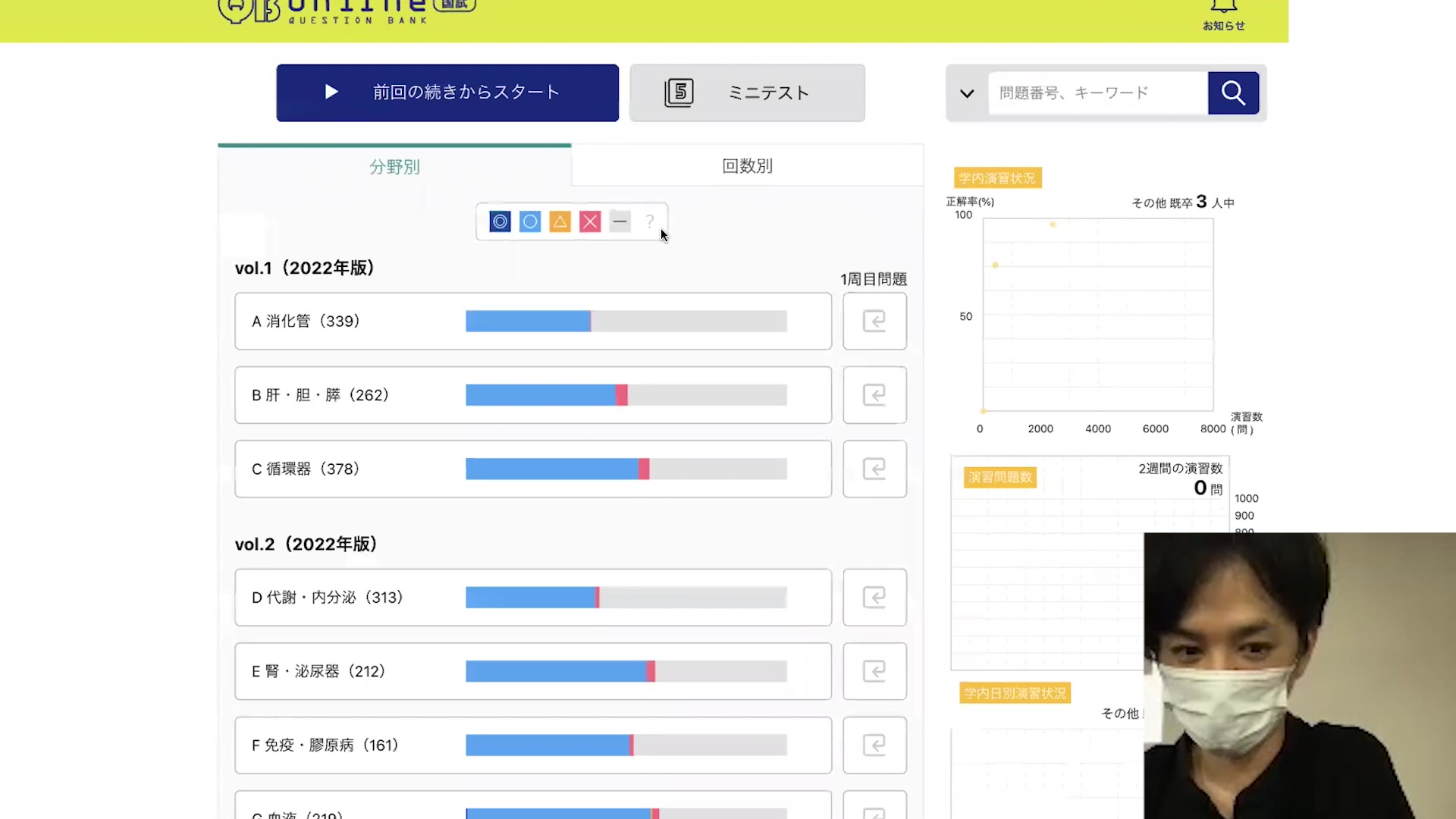Viewport: 1456px width, 819px height.
Task: Open first-round questions for C 循環器
Action: point(874,469)
